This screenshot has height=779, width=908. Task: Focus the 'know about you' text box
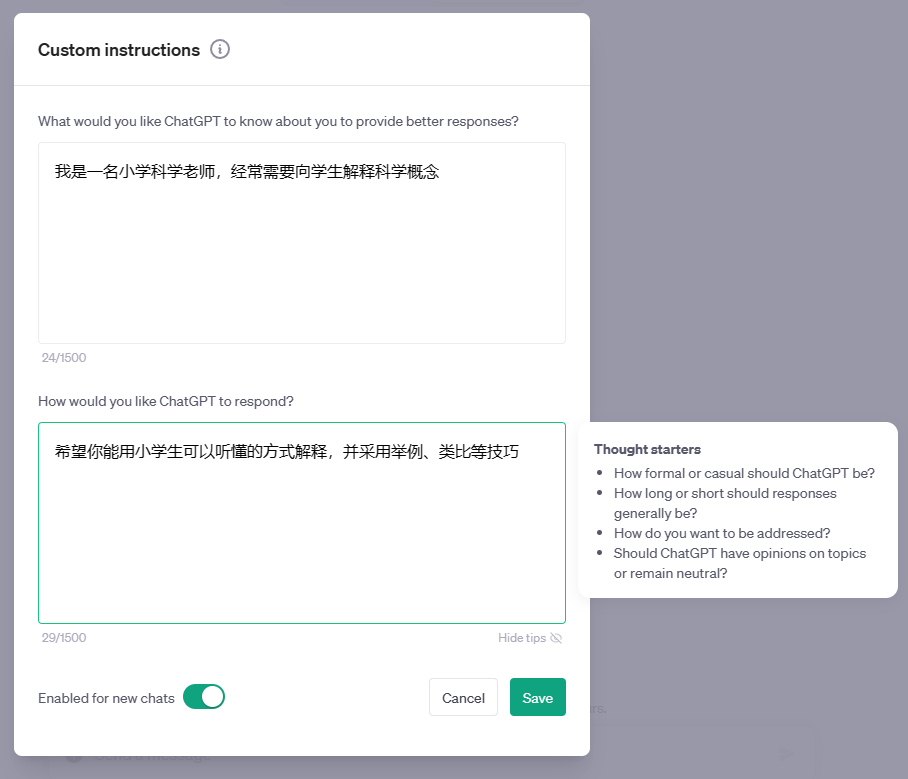[301, 260]
